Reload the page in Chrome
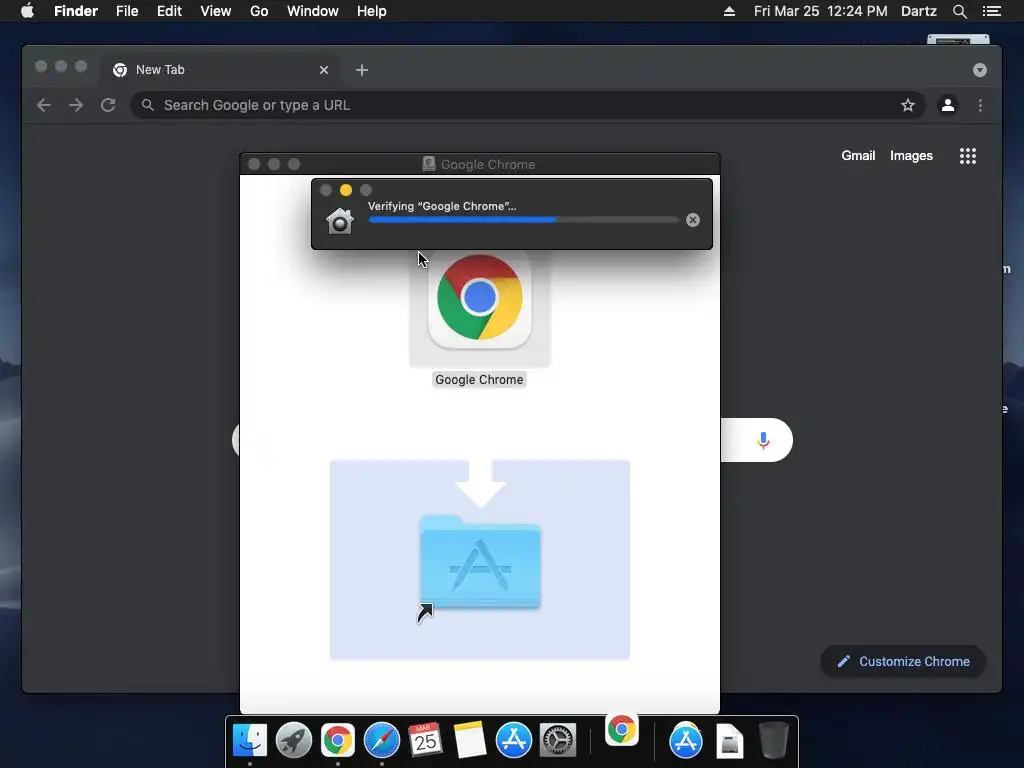The height and width of the screenshot is (768, 1024). pyautogui.click(x=108, y=105)
